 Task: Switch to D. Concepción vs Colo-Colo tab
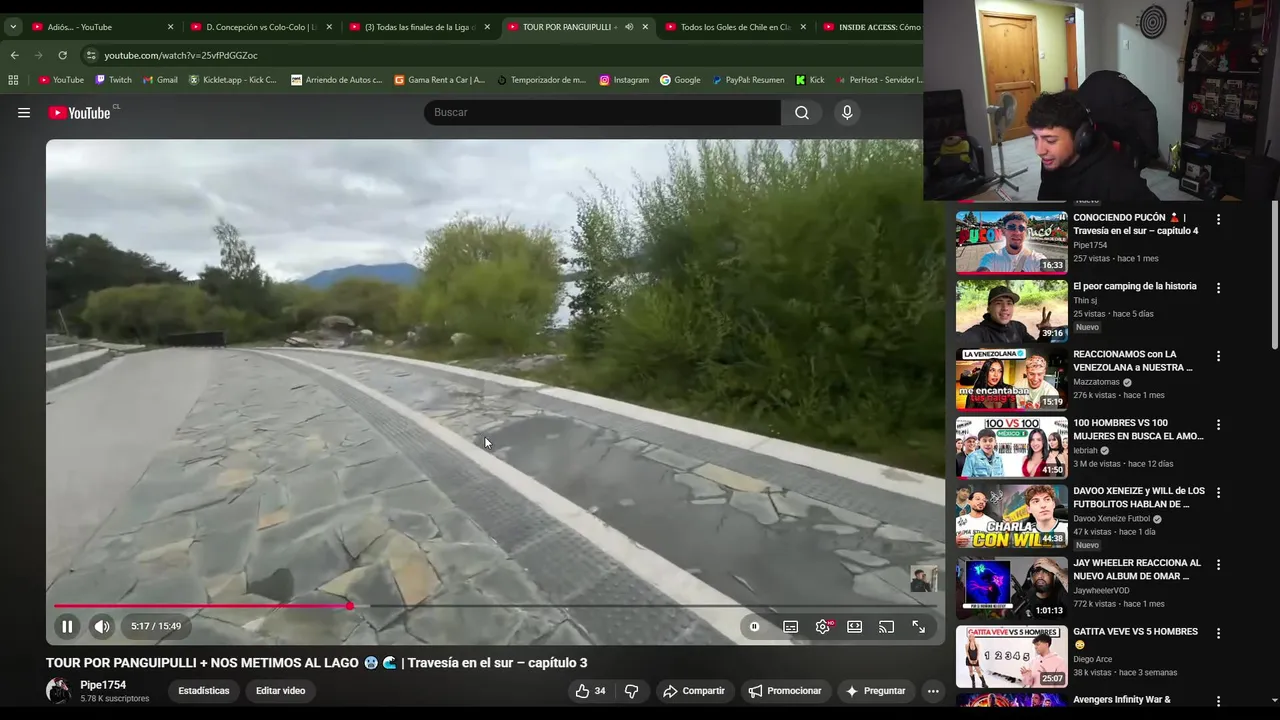click(260, 27)
